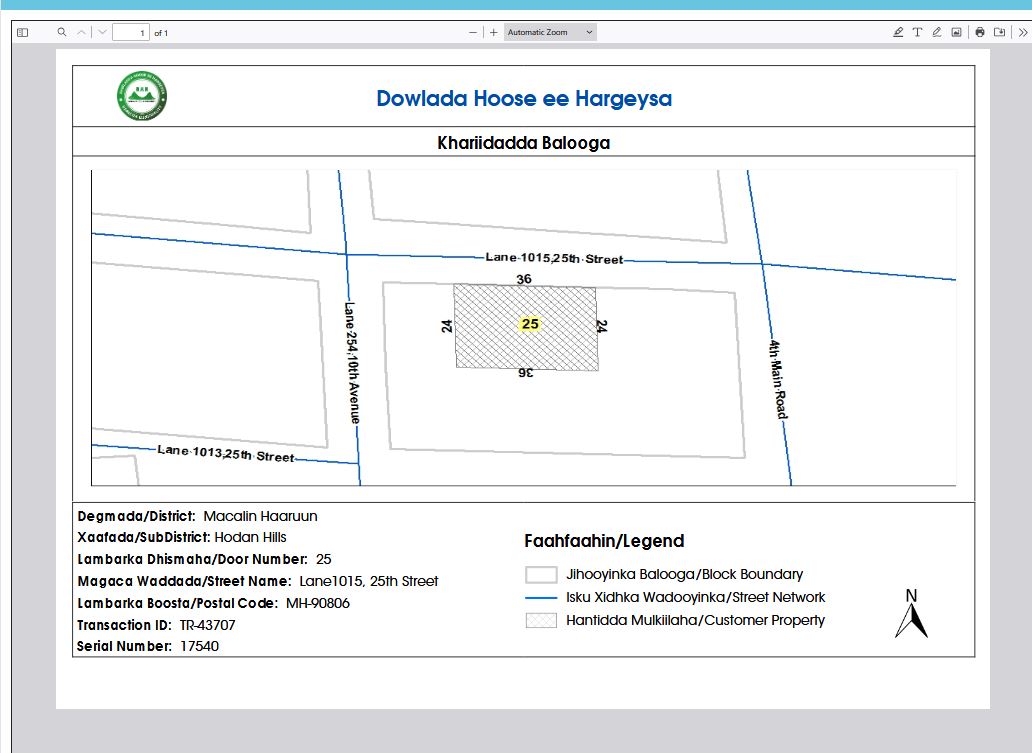The image size is (1032, 753).
Task: Click the postal code value 'MH-90806'
Action: coord(318,604)
